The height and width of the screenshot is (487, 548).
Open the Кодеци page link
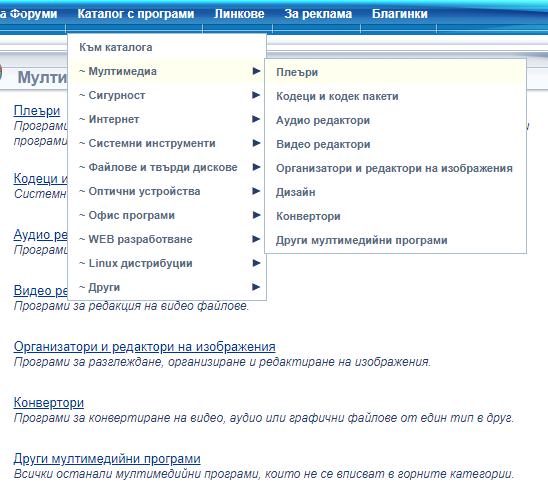[x=41, y=178]
